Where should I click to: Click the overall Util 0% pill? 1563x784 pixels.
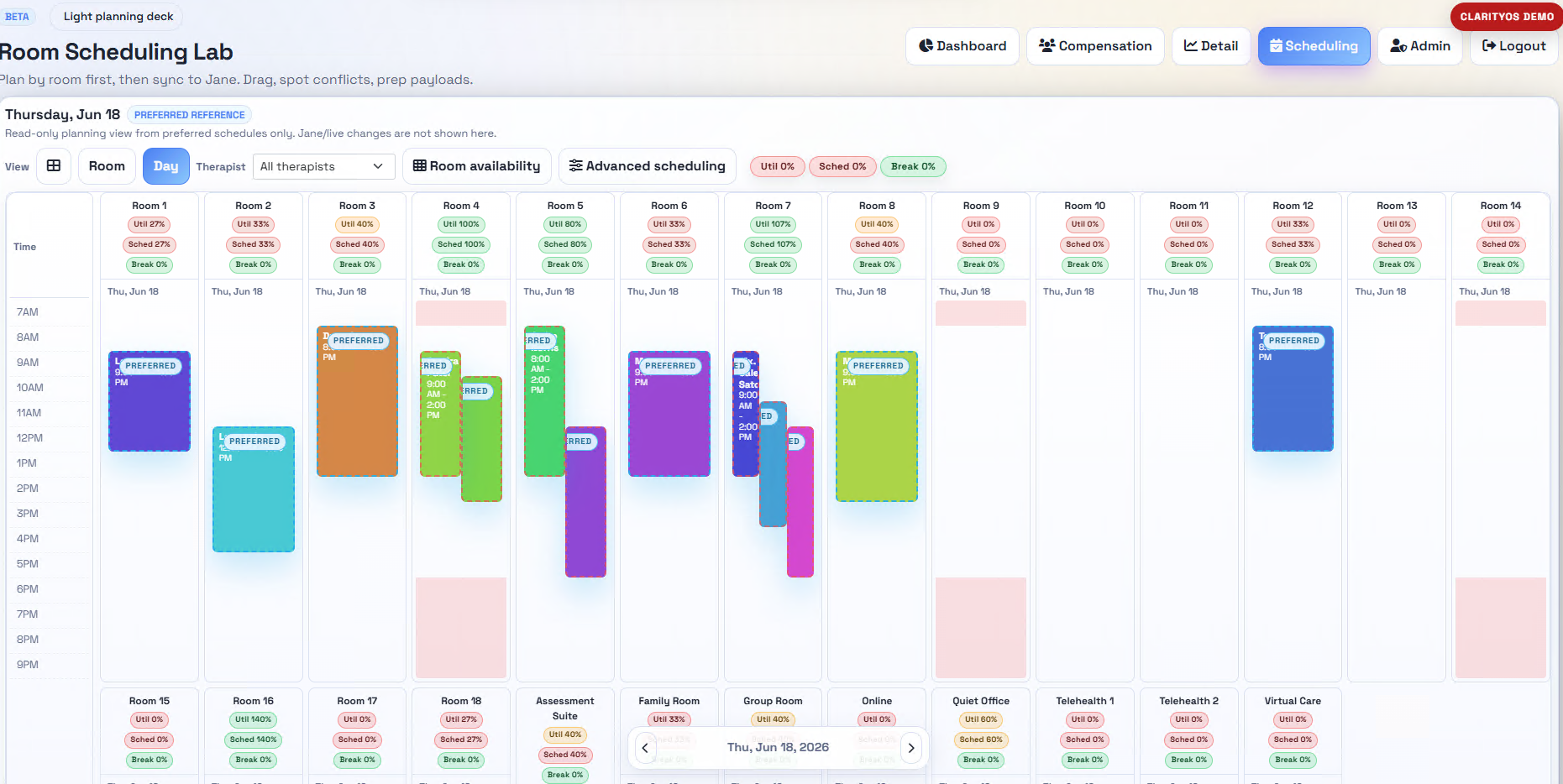(778, 166)
